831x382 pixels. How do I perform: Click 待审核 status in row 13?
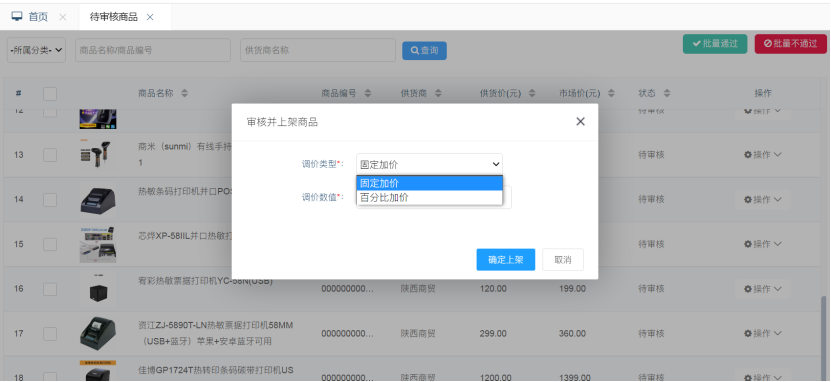tap(651, 155)
